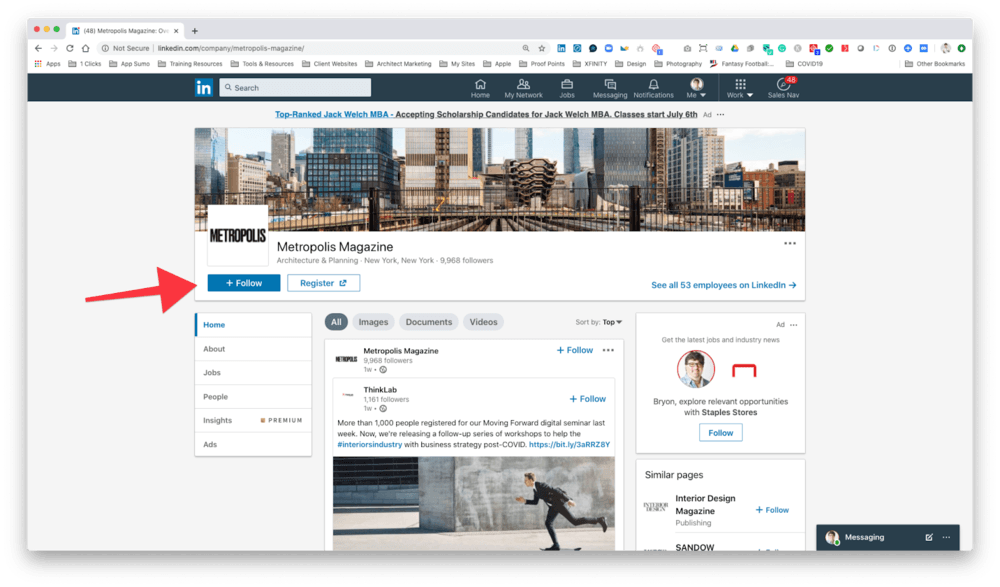Image resolution: width=1000 pixels, height=587 pixels.
Task: Open Interior Design Magazine page
Action: coord(705,505)
